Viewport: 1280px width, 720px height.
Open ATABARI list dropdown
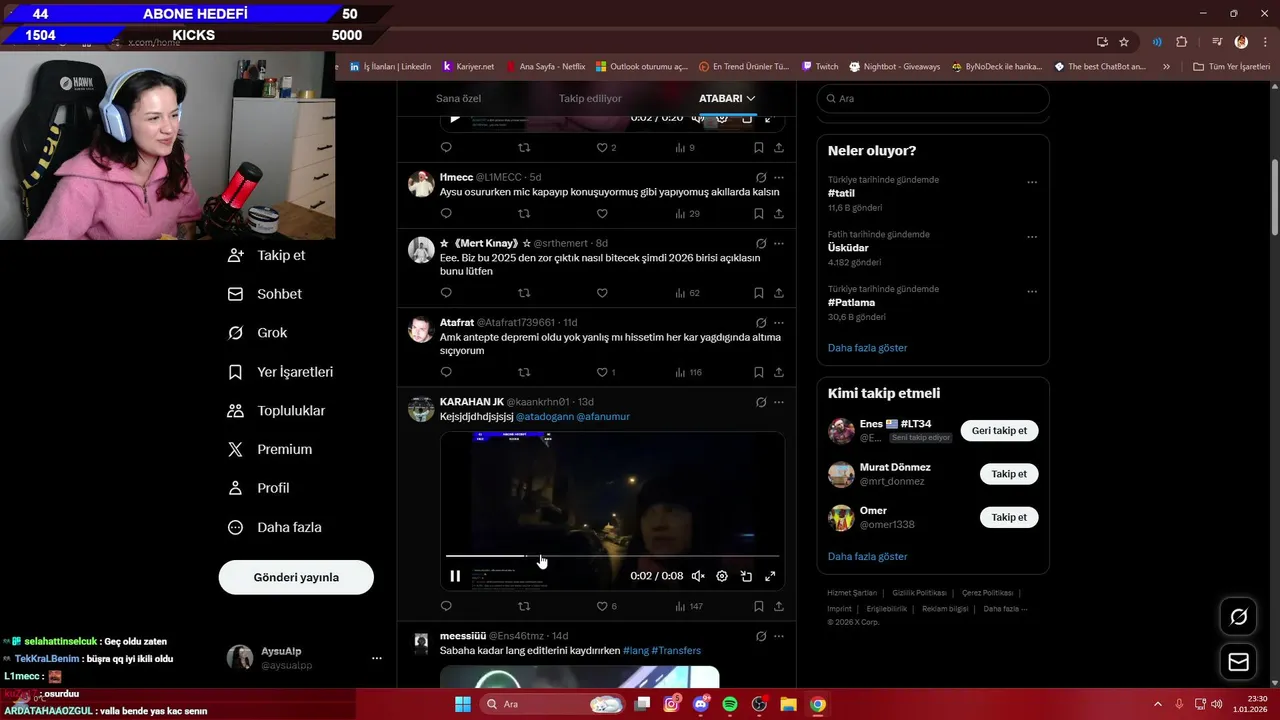pos(727,98)
